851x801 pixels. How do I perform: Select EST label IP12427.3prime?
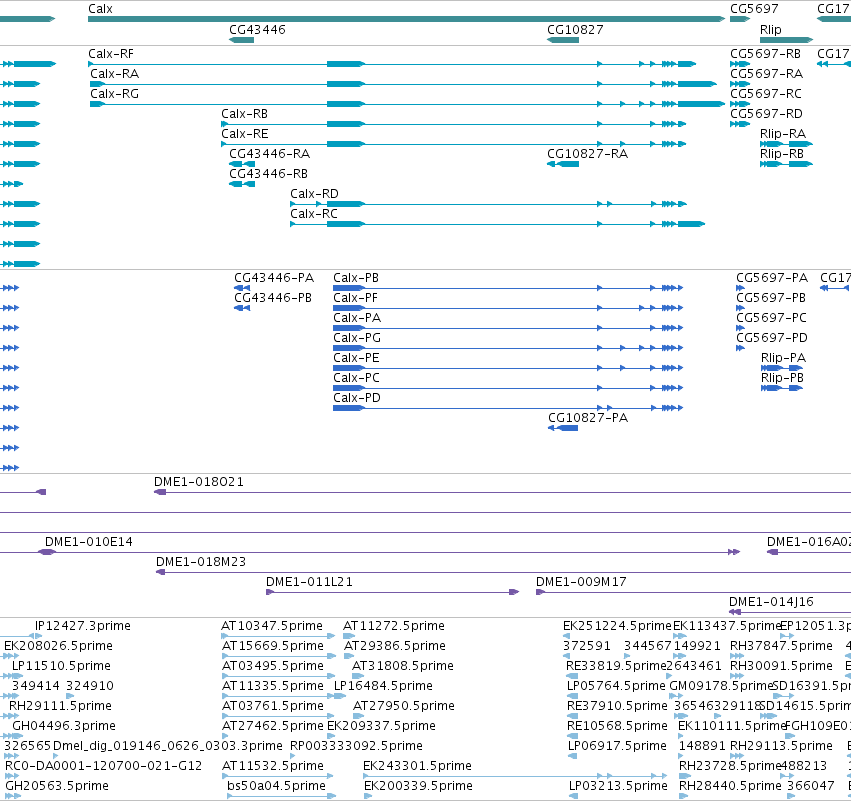coord(83,626)
